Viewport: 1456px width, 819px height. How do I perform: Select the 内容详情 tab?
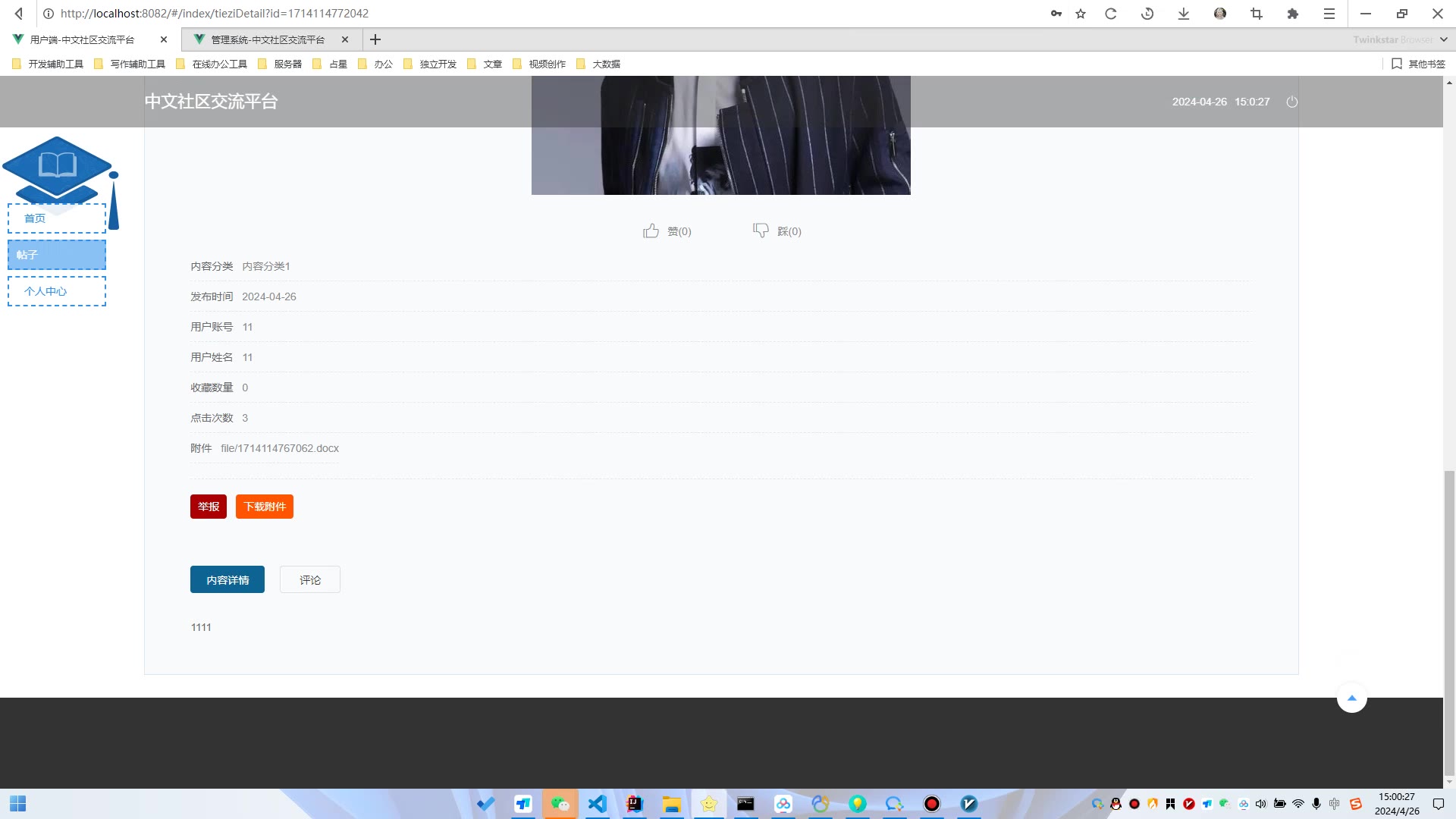pos(227,580)
